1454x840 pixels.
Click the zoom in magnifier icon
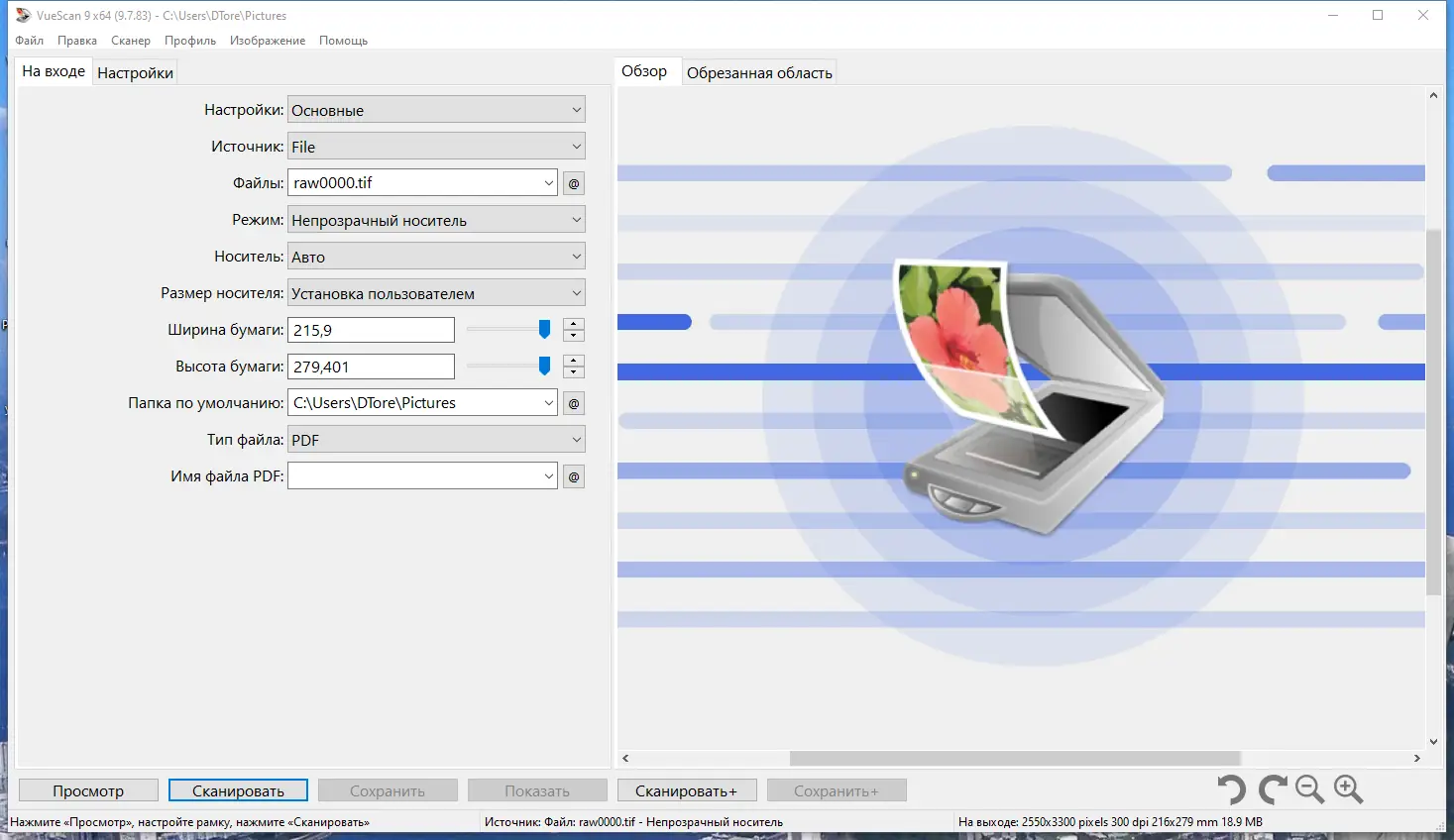[1349, 789]
